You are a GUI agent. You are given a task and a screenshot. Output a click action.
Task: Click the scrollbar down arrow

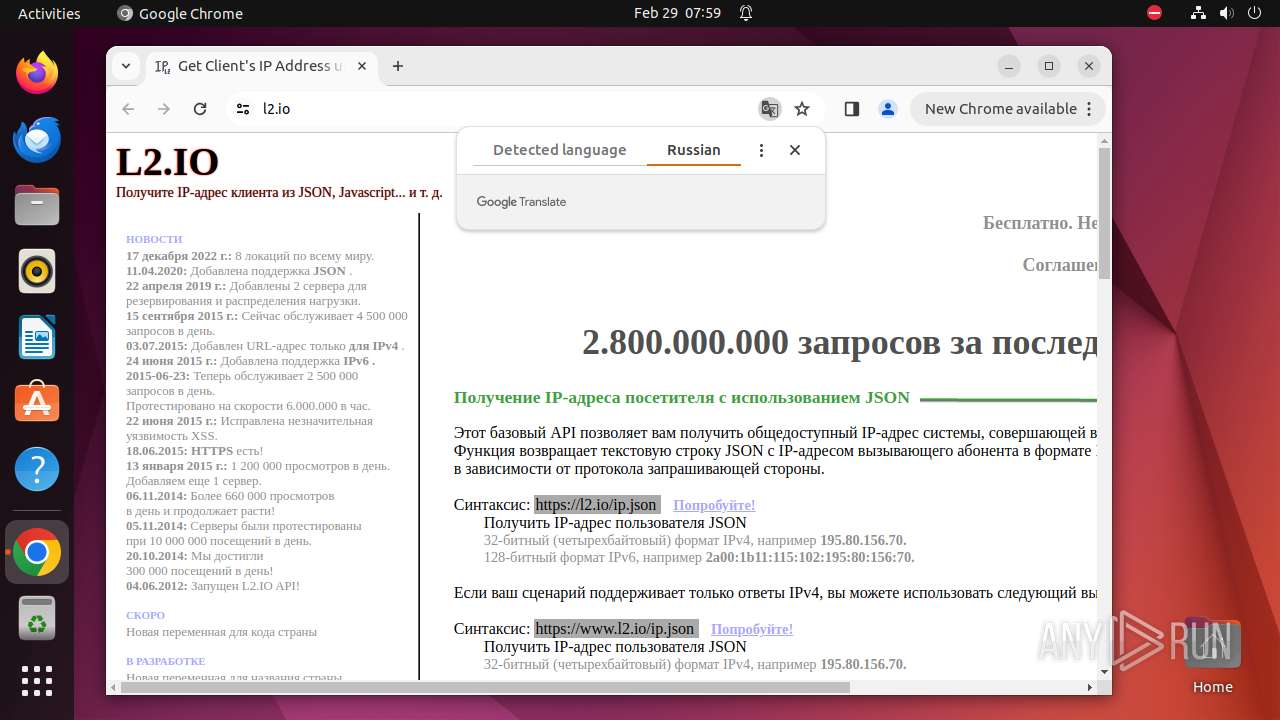pyautogui.click(x=1104, y=672)
